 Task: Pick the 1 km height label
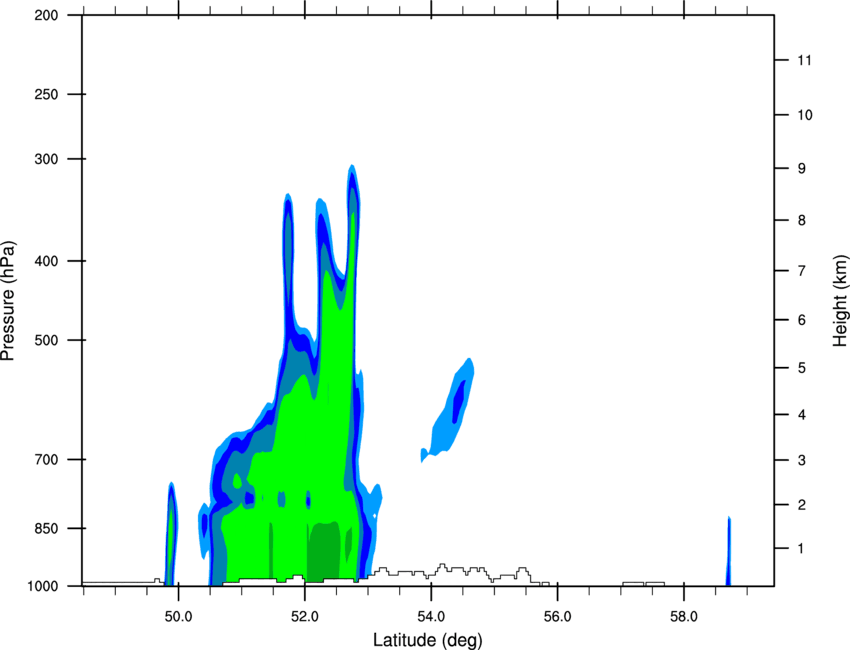tap(801, 549)
